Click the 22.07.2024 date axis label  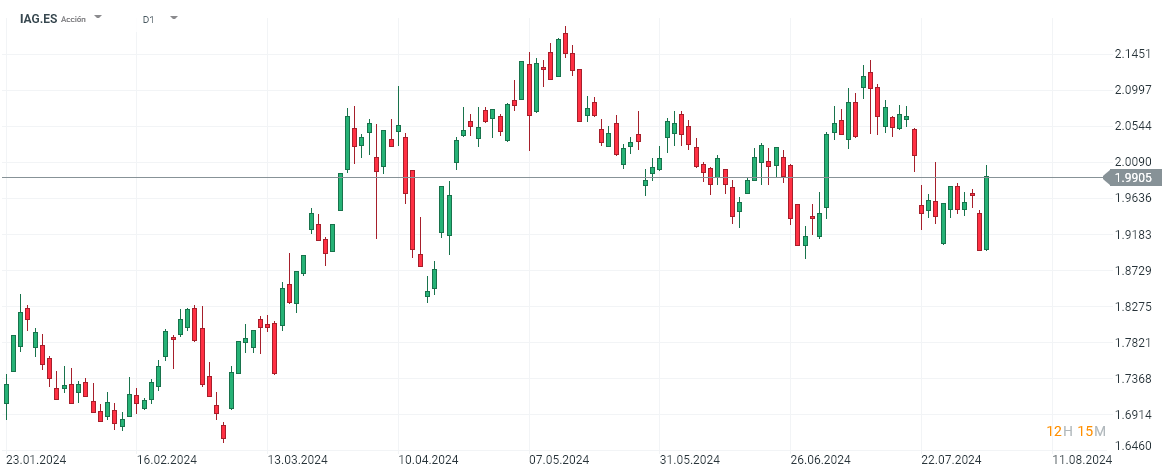pos(952,460)
